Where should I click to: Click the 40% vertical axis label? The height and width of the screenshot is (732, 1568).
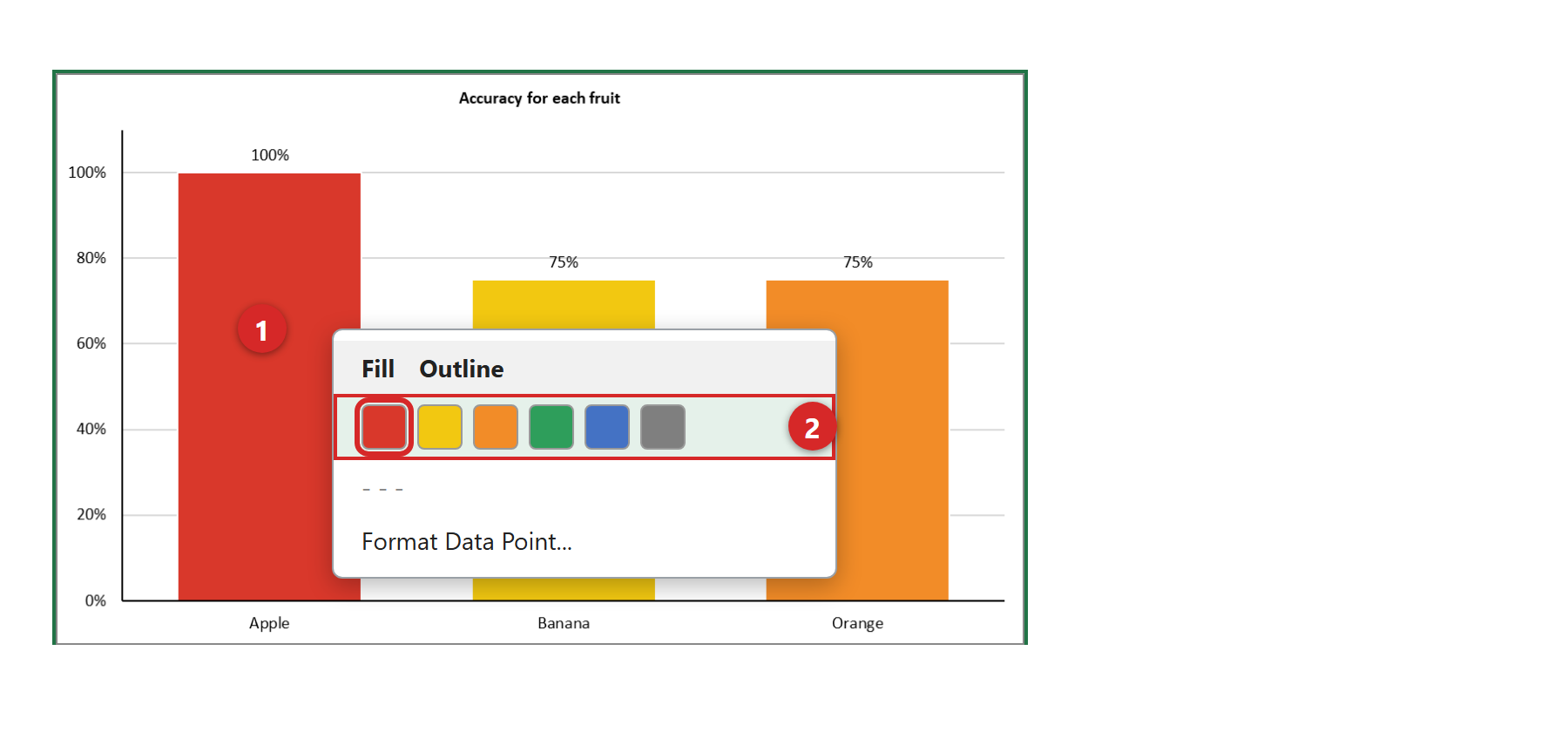[x=91, y=429]
